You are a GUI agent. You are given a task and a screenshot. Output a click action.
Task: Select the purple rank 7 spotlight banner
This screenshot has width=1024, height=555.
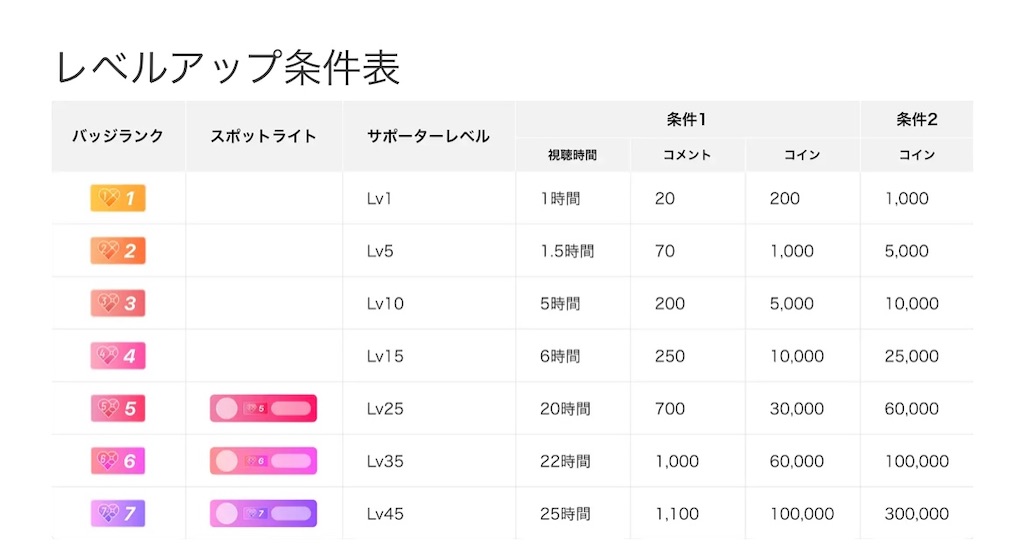pos(263,514)
